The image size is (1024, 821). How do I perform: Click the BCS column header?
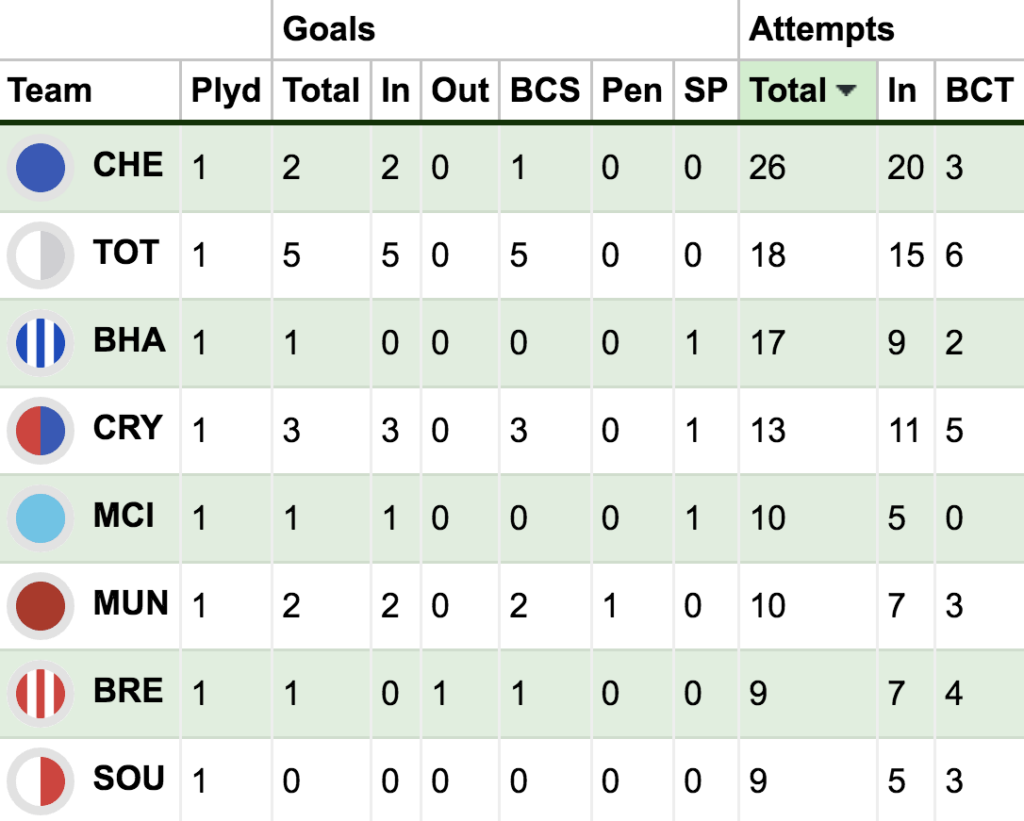544,91
